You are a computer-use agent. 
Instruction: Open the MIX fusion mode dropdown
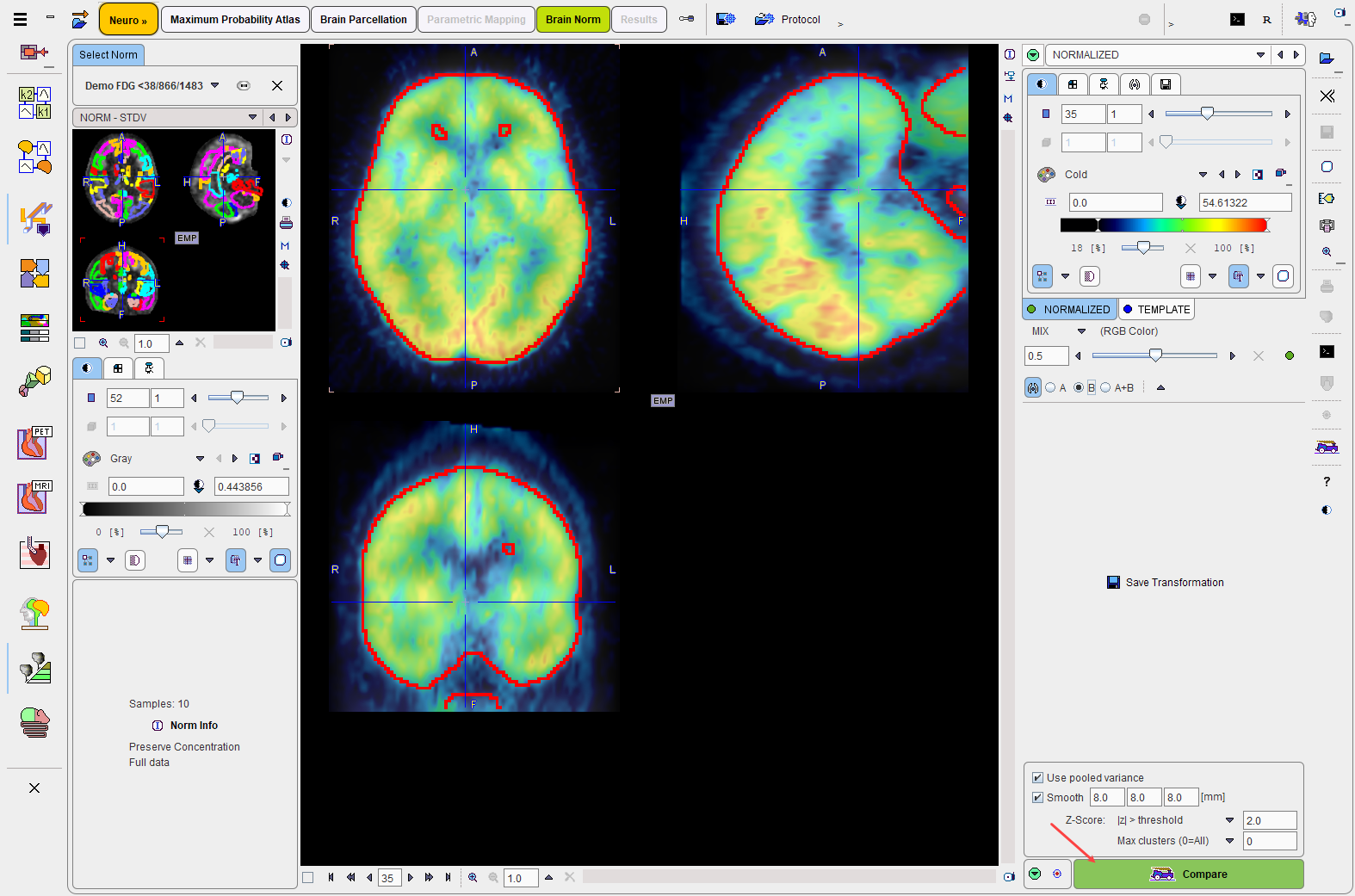coord(1082,331)
